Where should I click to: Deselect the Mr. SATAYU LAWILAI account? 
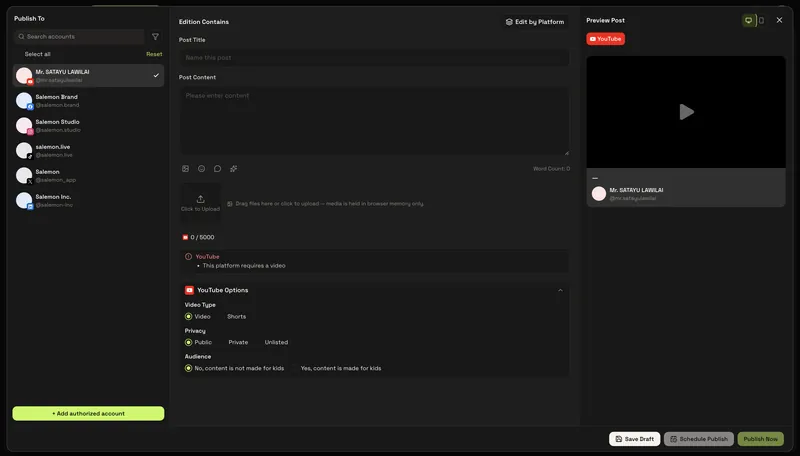88,75
